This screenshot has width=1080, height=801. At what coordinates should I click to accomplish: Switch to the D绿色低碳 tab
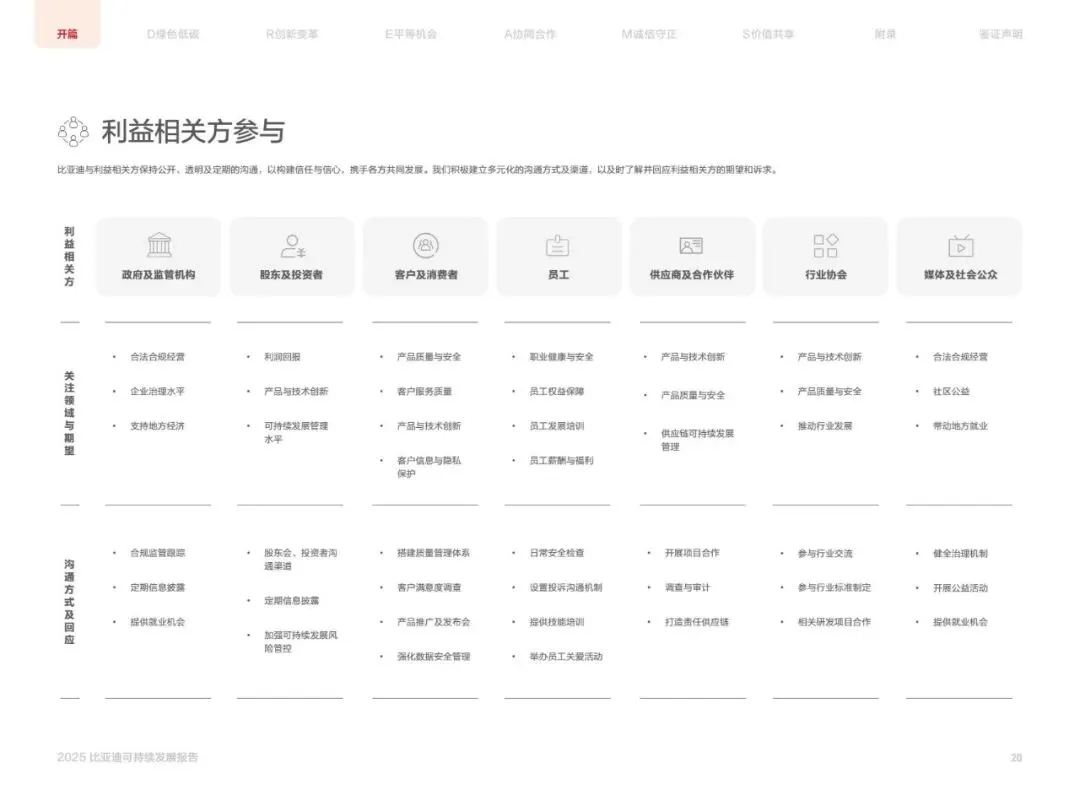pos(173,34)
